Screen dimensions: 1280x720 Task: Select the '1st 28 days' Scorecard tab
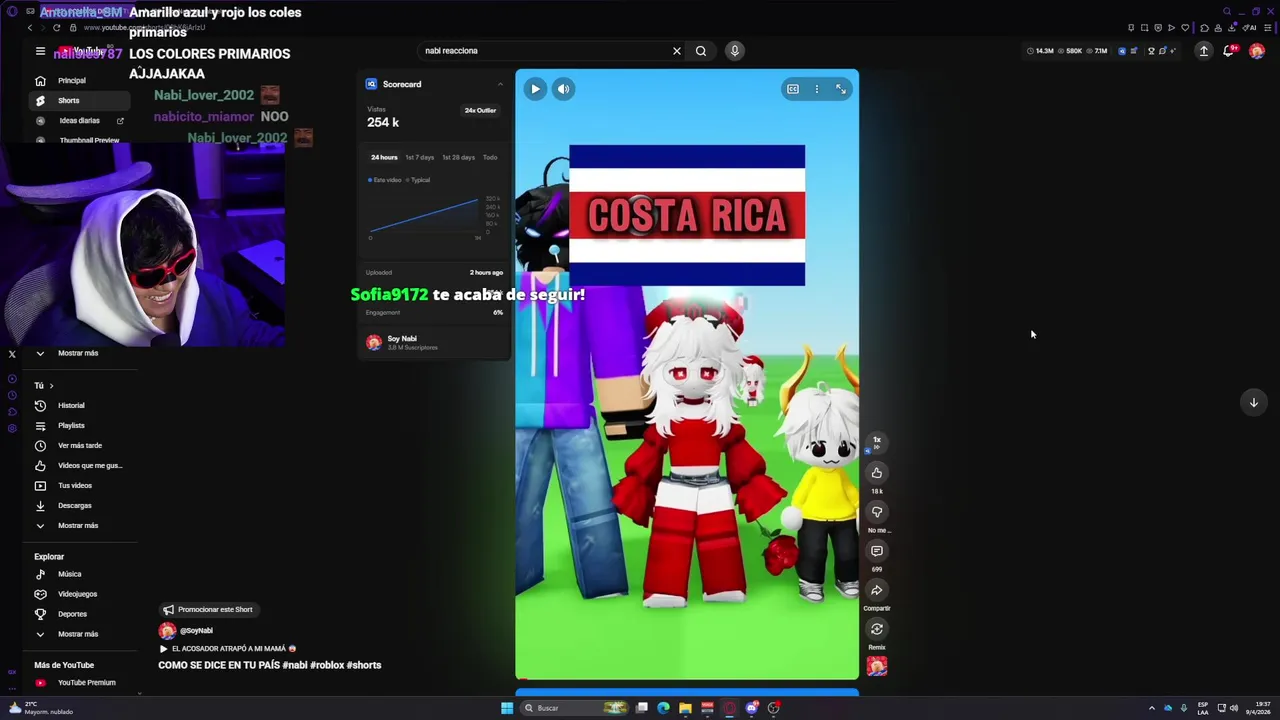tap(458, 157)
